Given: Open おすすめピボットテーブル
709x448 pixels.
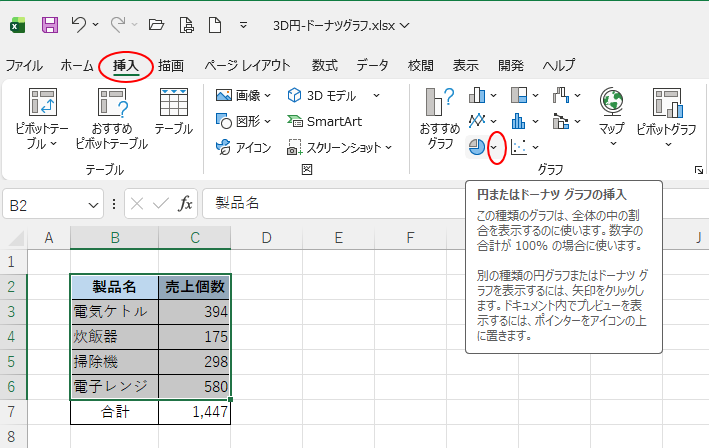Looking at the screenshot, I should click(112, 118).
